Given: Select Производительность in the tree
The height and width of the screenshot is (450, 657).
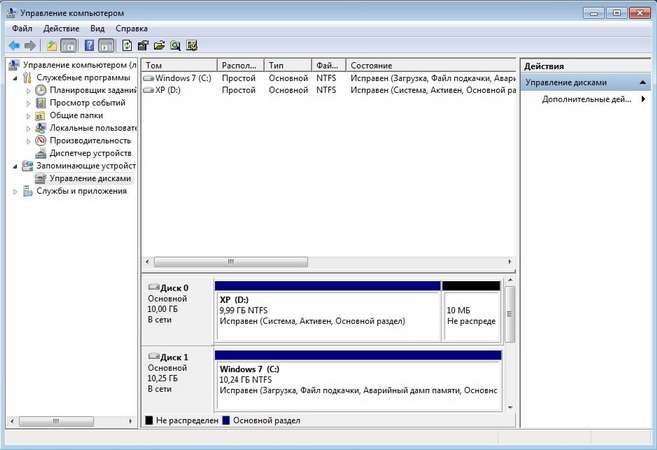Looking at the screenshot, I should pyautogui.click(x=90, y=140).
